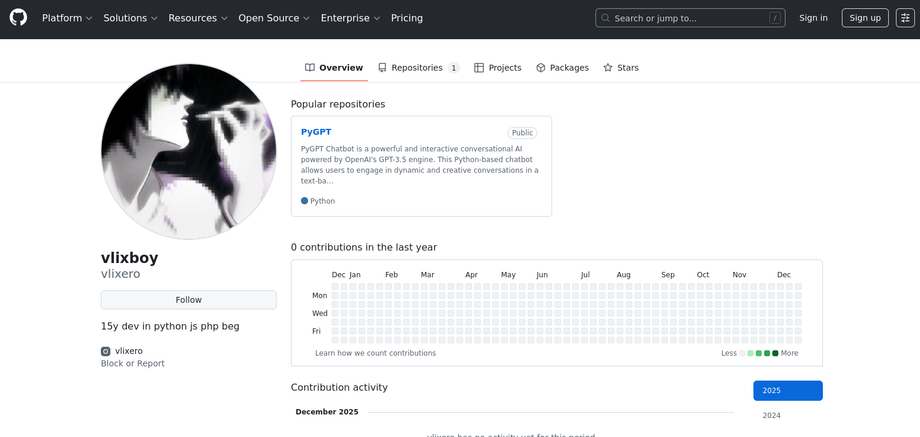
Task: Click the bio text 15y dev in python
Action: 170,326
